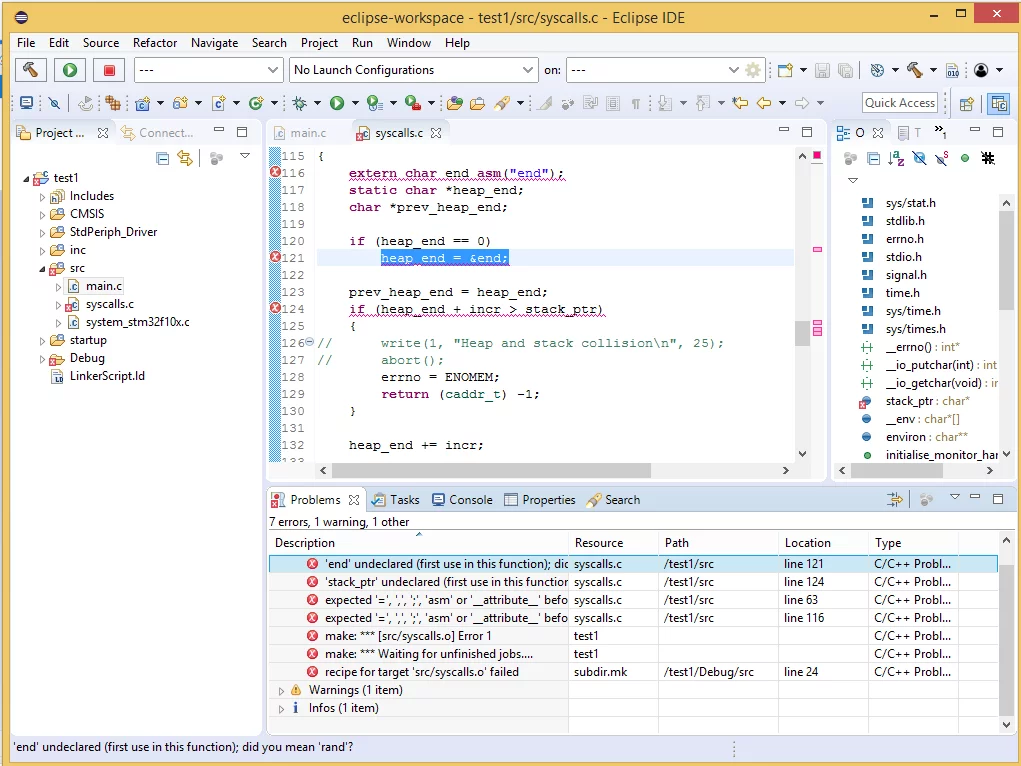Click Sort alphabetically icon in Outline

click(x=896, y=158)
